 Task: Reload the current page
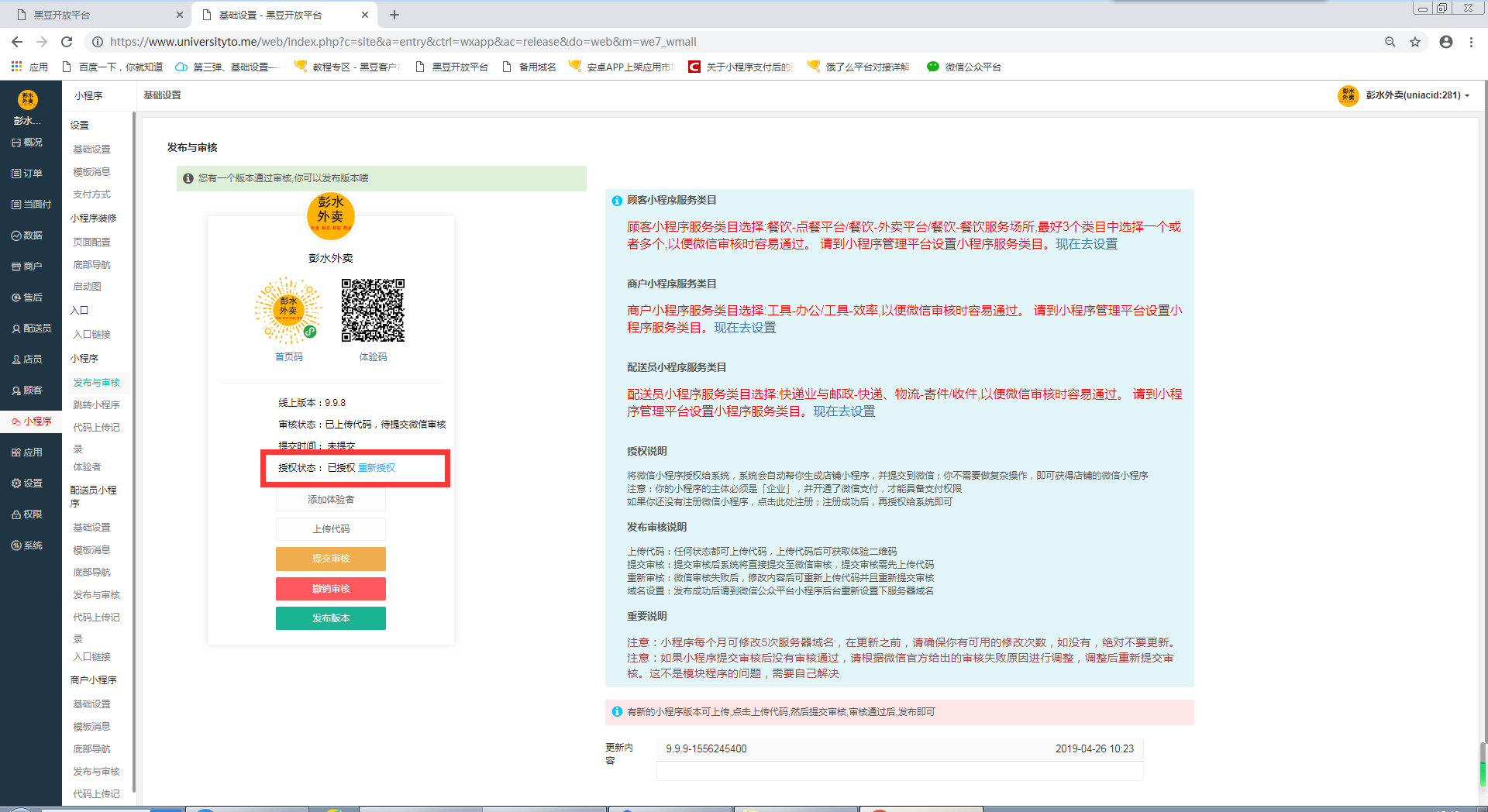tap(67, 42)
